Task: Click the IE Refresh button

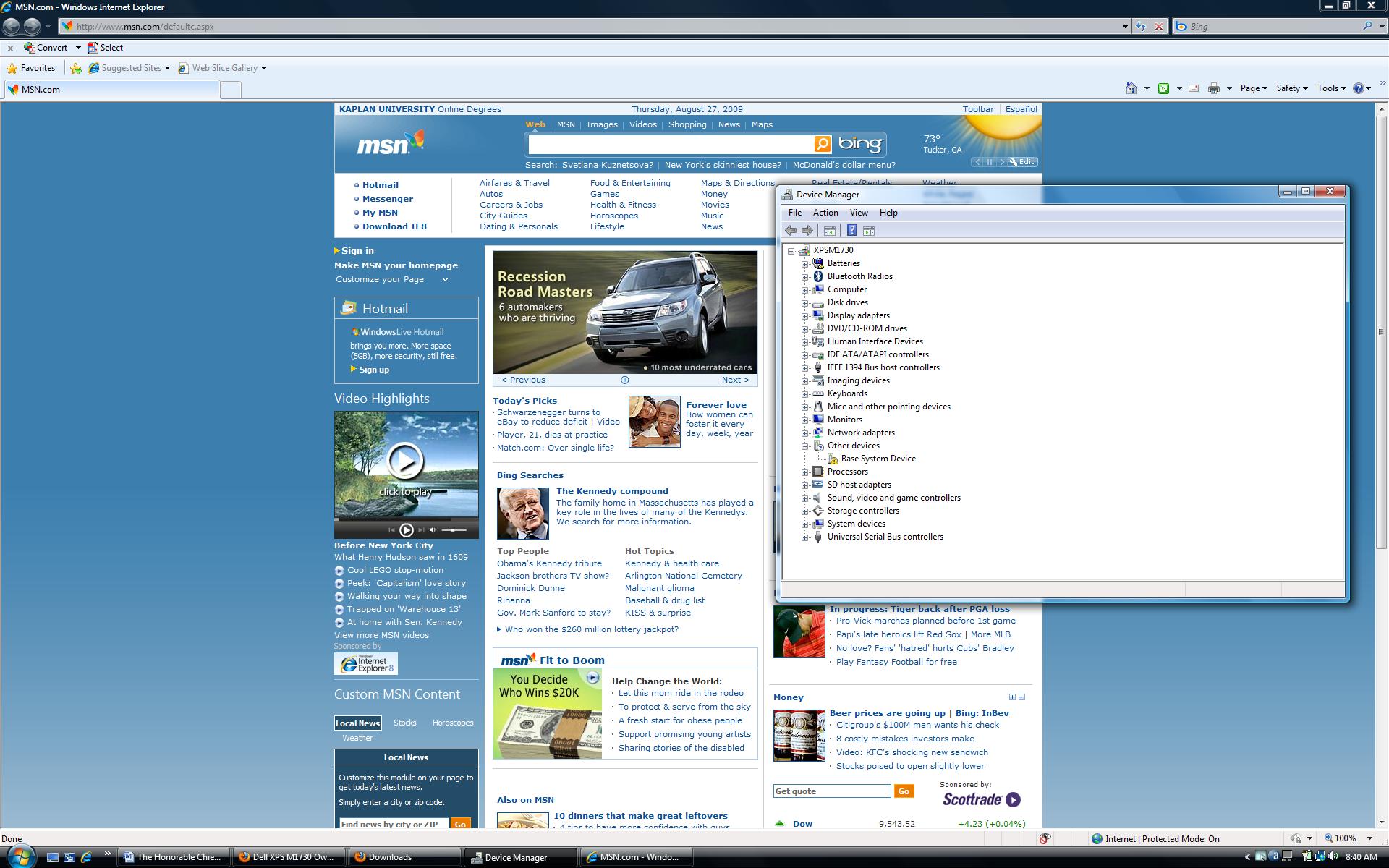Action: [x=1141, y=27]
